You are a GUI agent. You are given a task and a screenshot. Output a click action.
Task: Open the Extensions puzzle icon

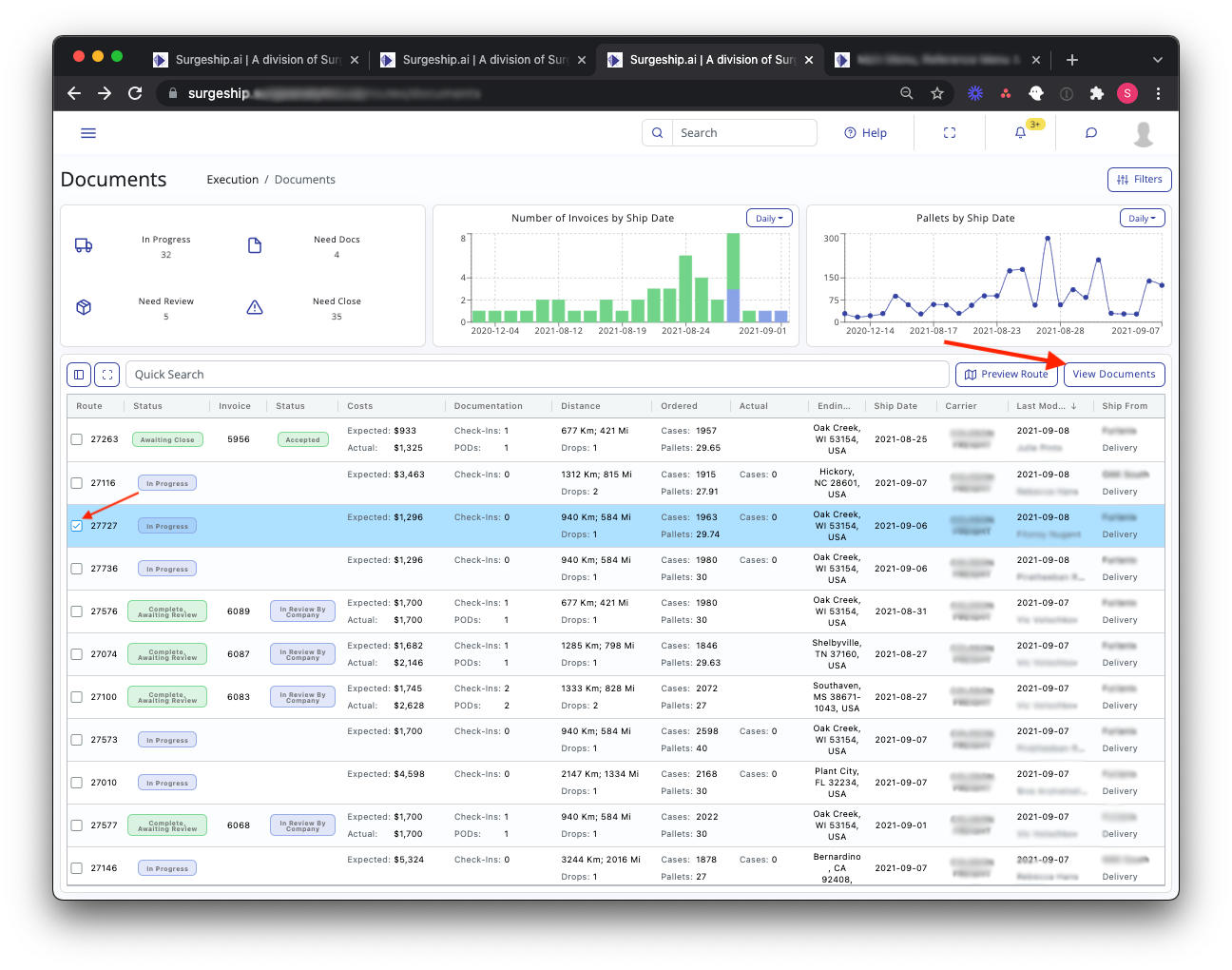(1097, 93)
